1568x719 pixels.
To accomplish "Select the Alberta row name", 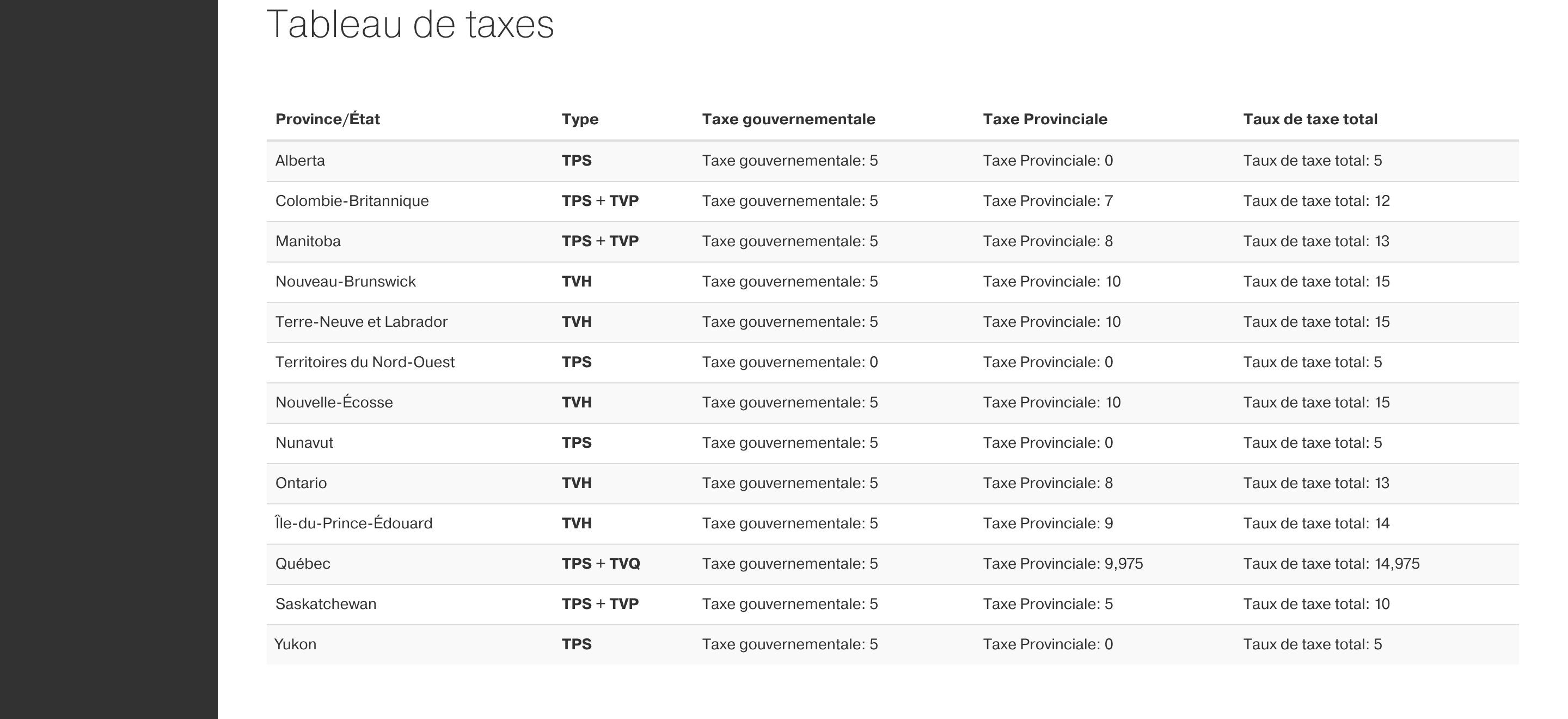I will click(300, 161).
